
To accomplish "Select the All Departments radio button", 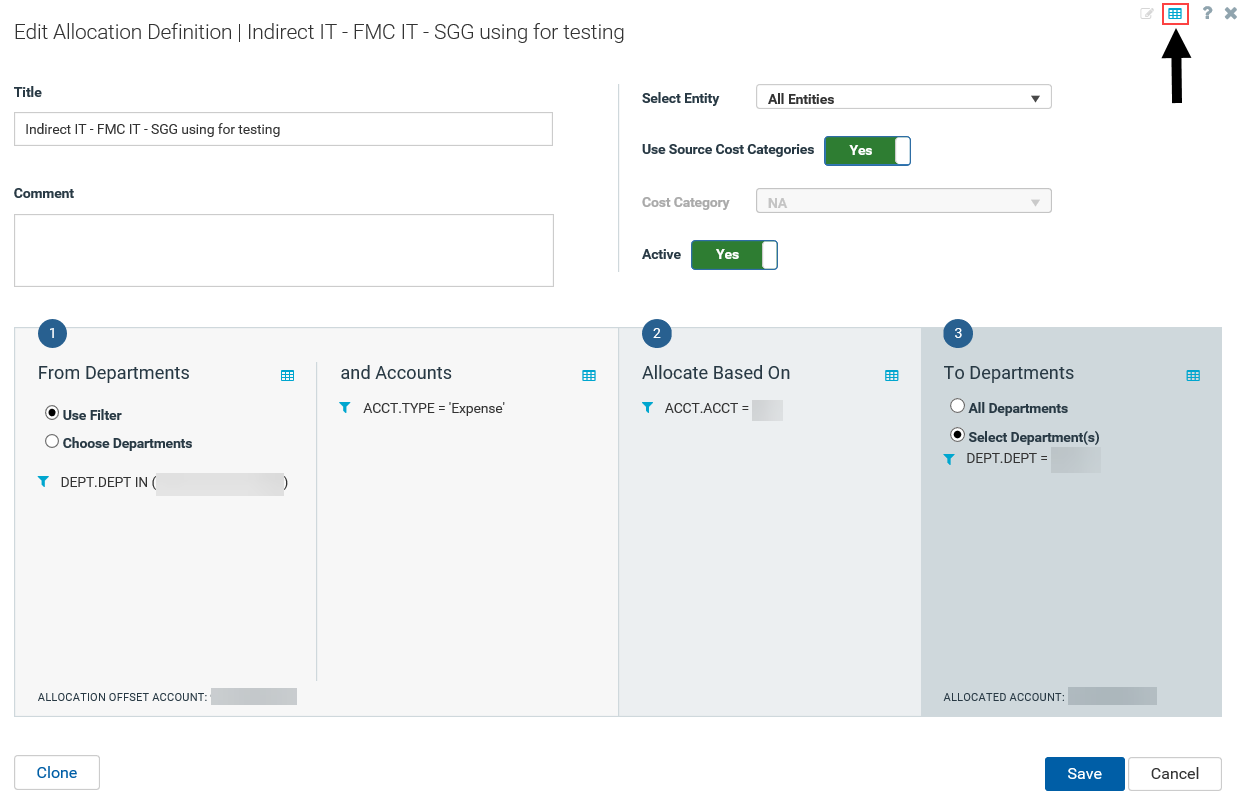I will (x=957, y=406).
